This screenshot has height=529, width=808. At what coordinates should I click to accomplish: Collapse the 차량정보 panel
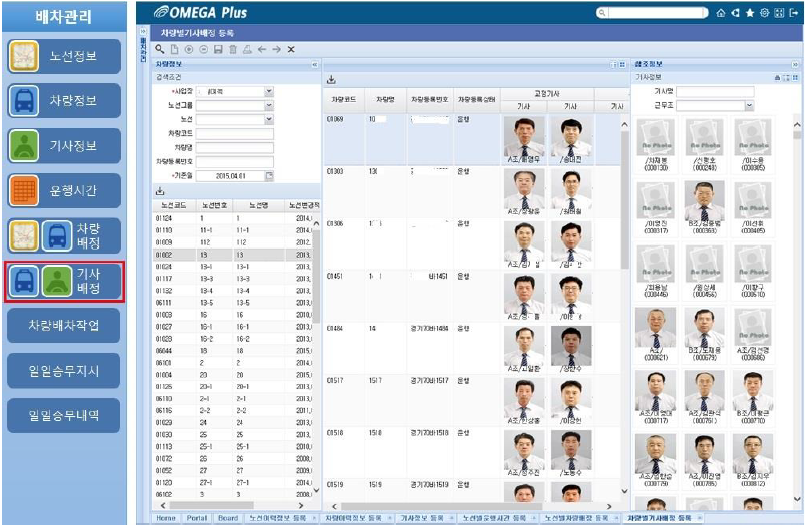tap(315, 64)
